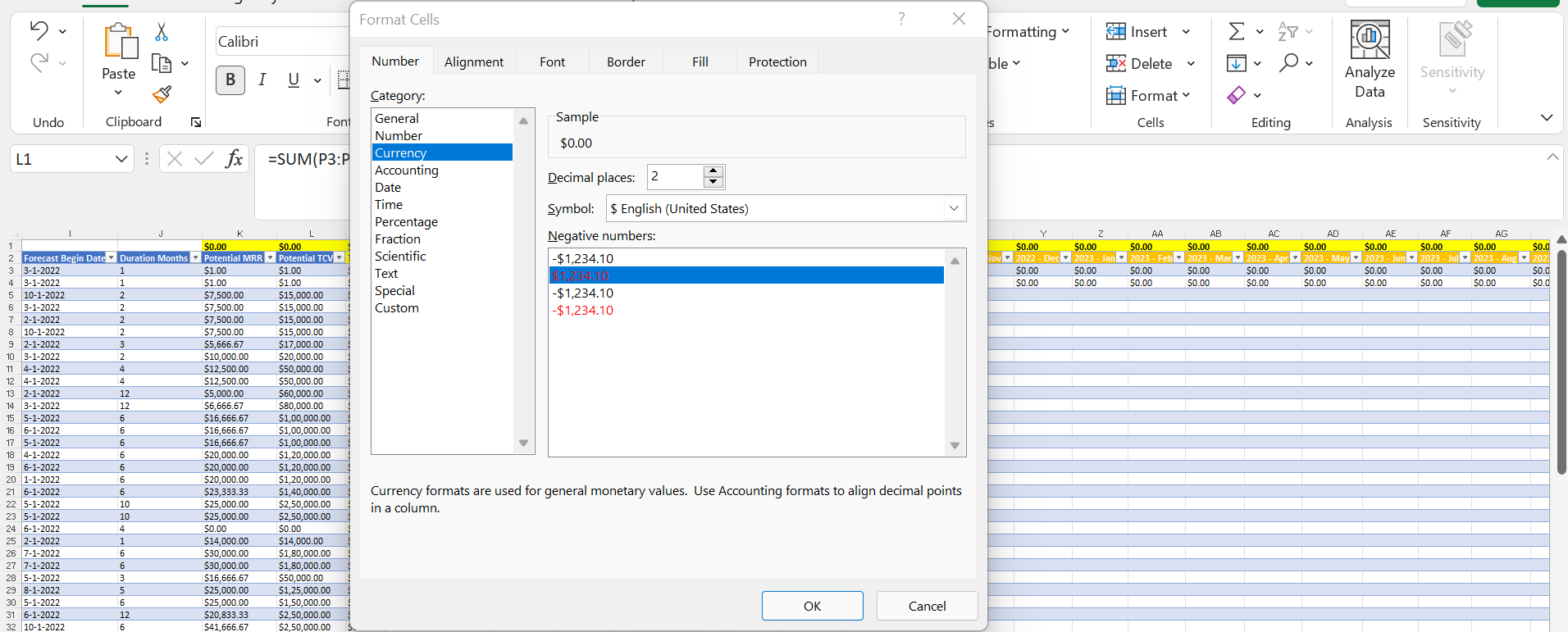This screenshot has width=1568, height=632.
Task: Click the Redo arrow icon
Action: click(x=39, y=62)
